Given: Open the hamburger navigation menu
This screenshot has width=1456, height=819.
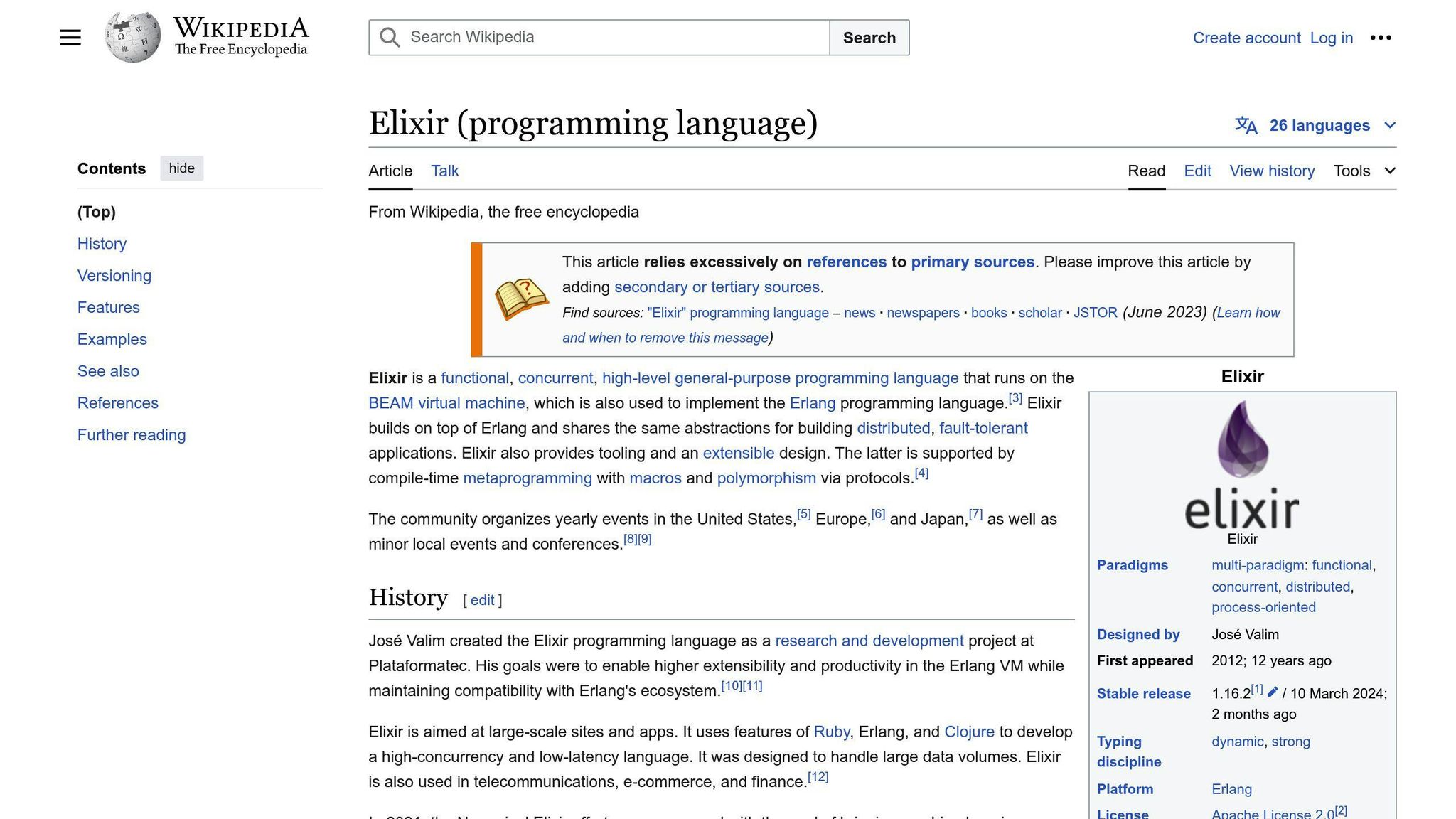Looking at the screenshot, I should point(70,37).
